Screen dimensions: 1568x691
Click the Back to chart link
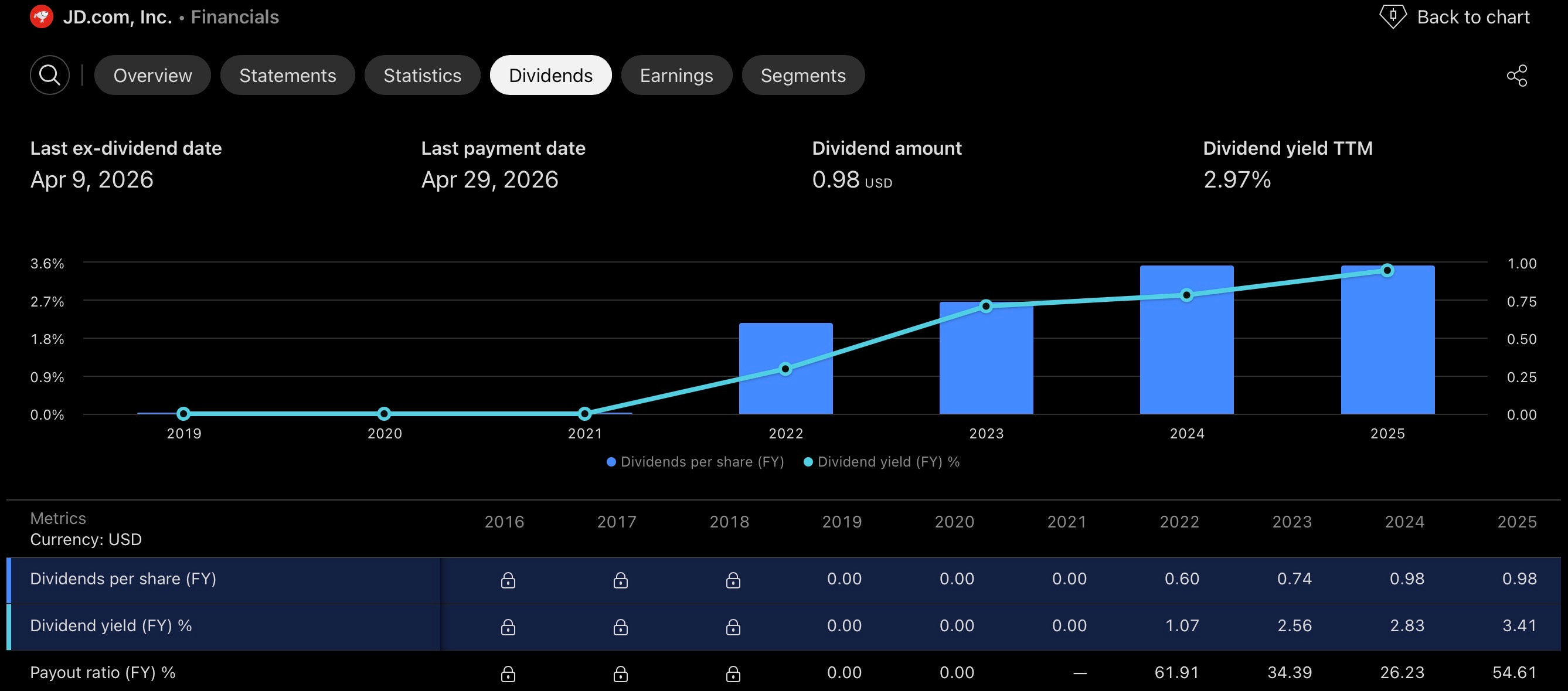coord(1473,17)
